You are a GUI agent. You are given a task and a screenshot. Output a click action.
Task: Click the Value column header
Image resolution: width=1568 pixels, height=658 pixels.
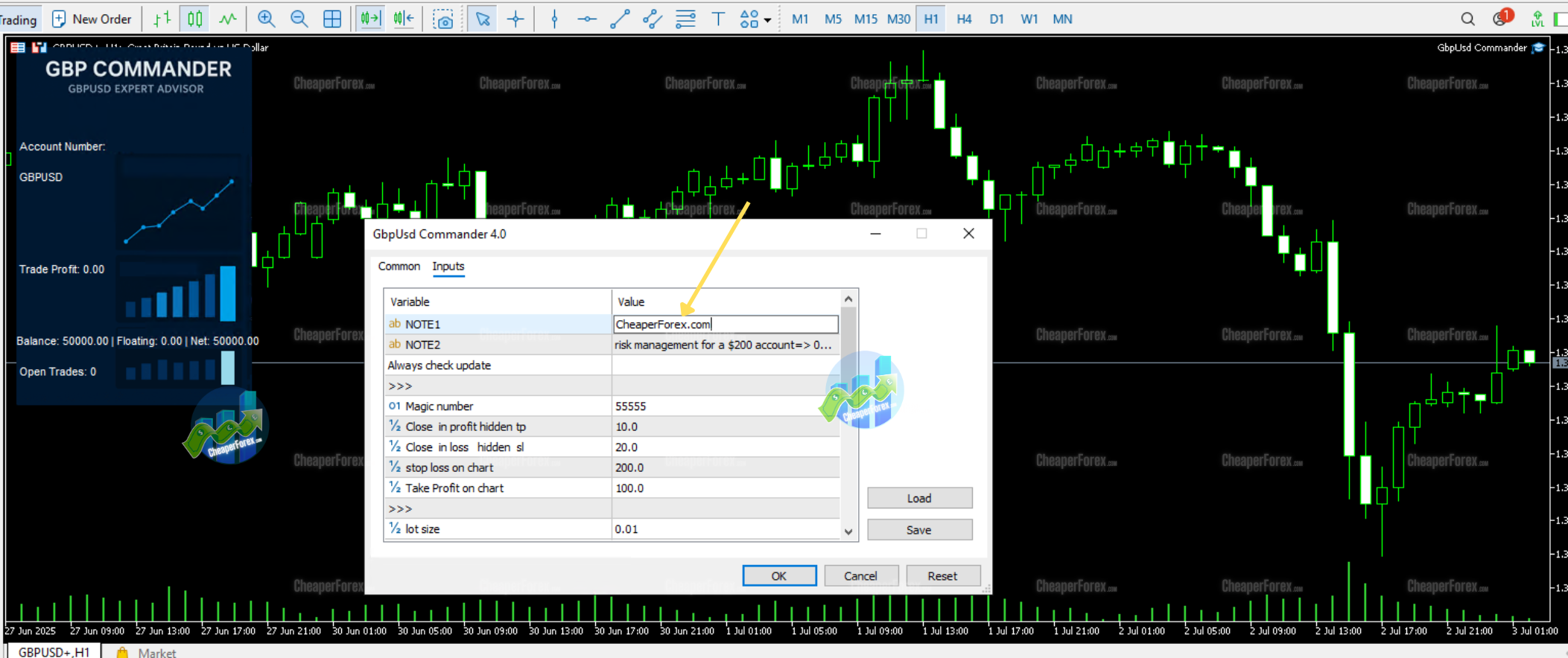pos(726,301)
